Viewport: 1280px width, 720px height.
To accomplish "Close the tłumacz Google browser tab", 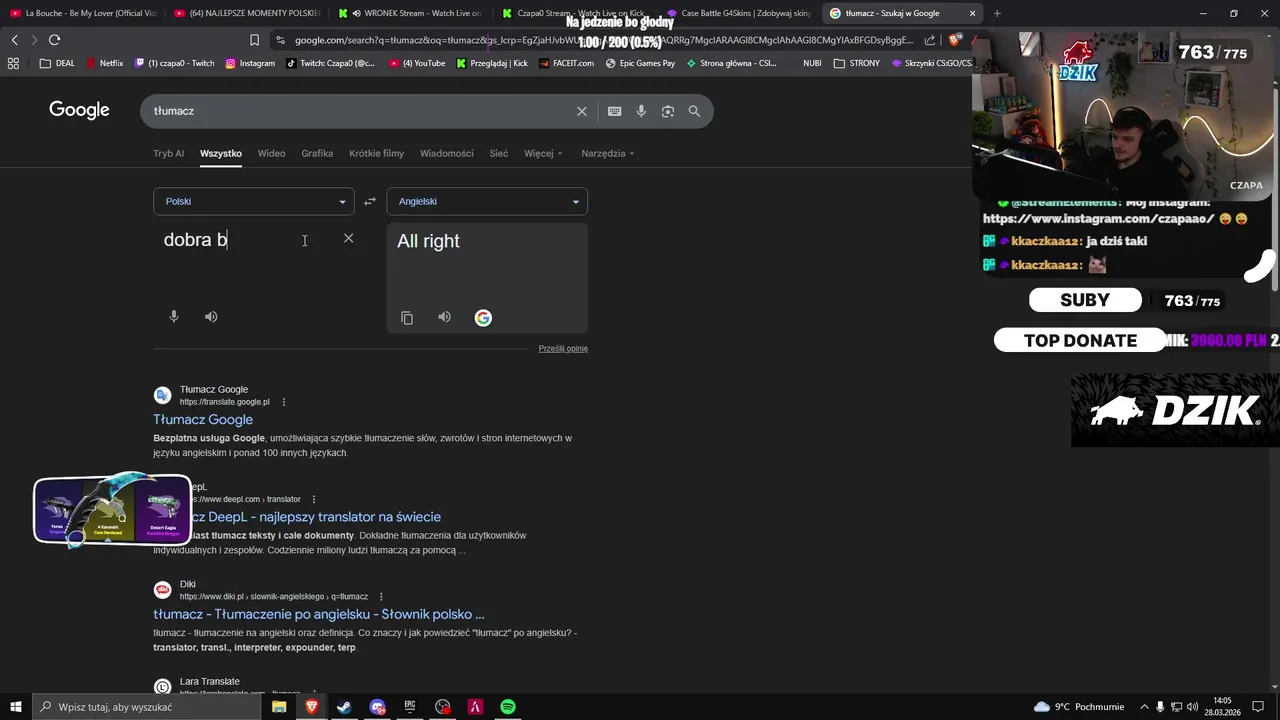I will 972,13.
